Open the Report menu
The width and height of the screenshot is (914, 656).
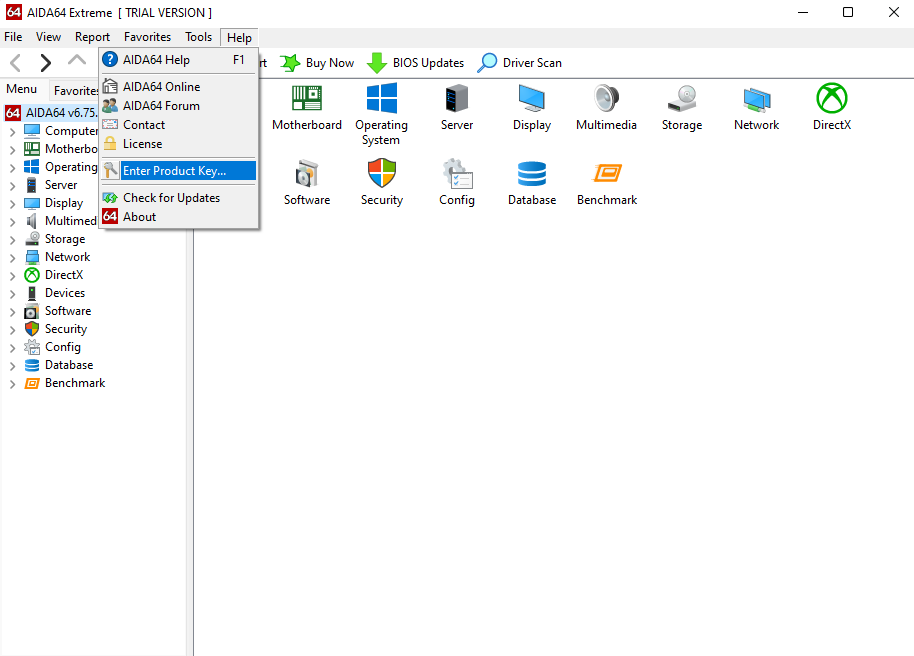pos(92,37)
